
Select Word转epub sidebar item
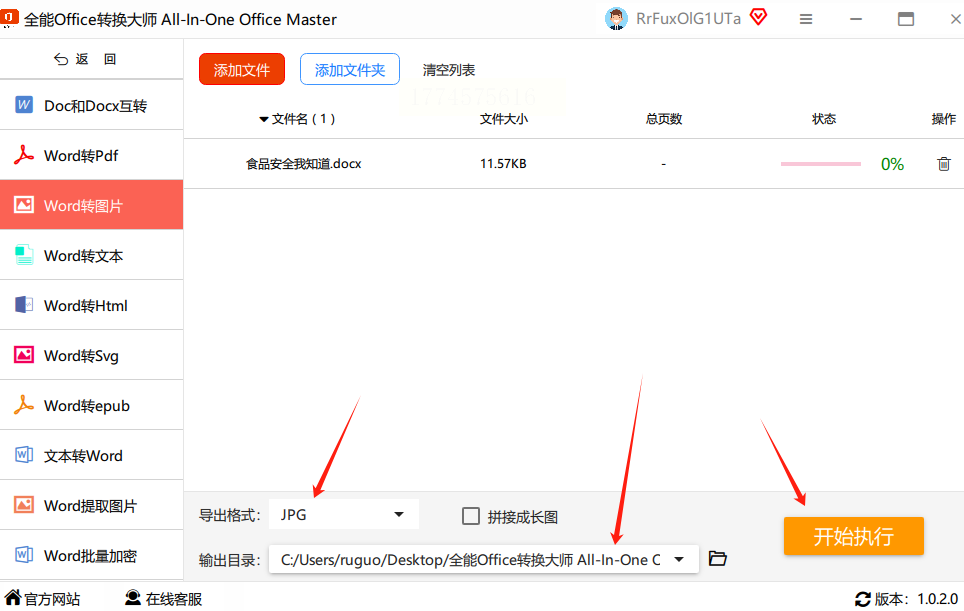click(92, 405)
